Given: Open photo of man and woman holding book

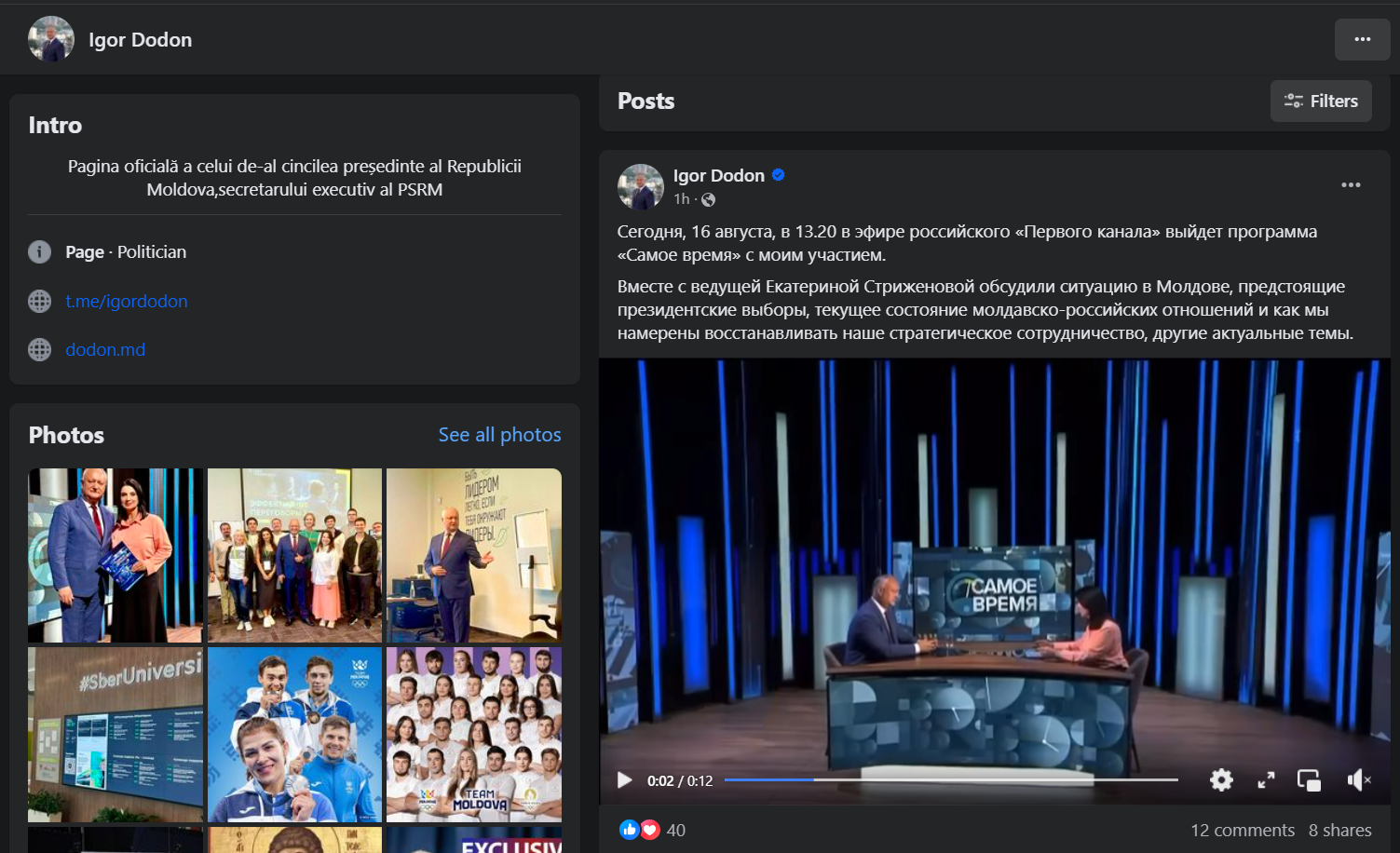Looking at the screenshot, I should pos(116,555).
